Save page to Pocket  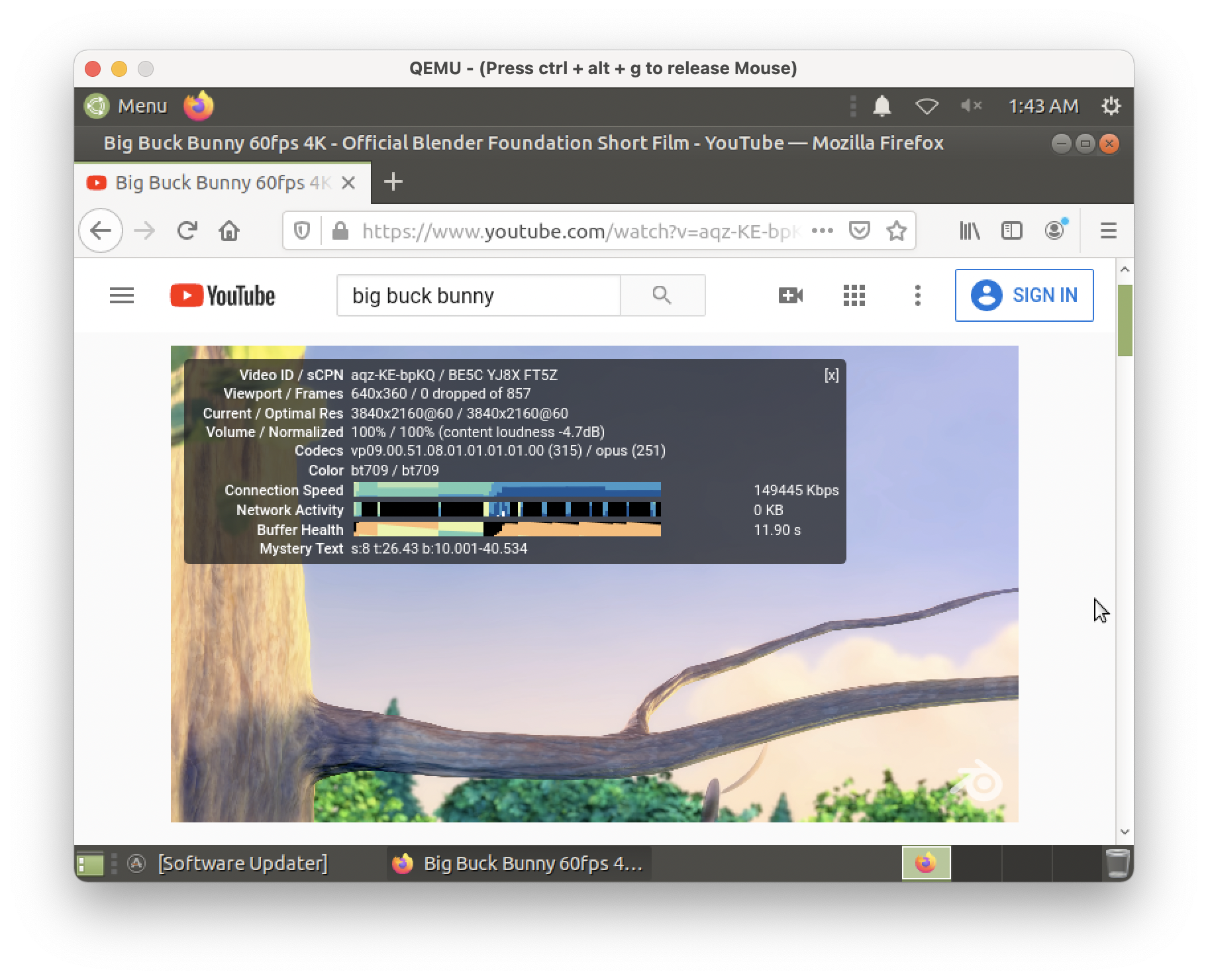(x=860, y=231)
